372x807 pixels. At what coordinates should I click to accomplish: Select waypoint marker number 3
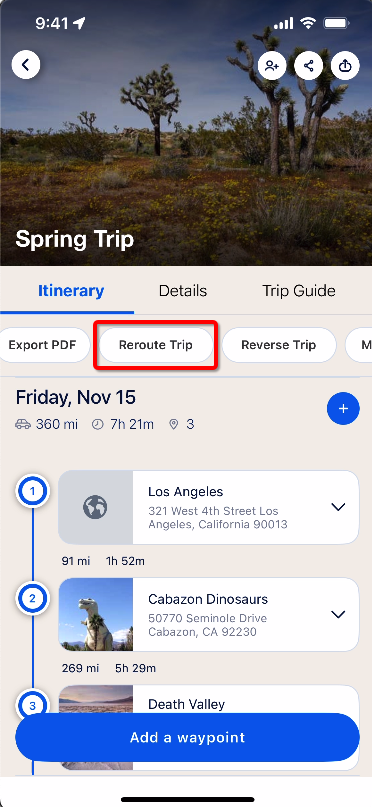click(x=32, y=706)
